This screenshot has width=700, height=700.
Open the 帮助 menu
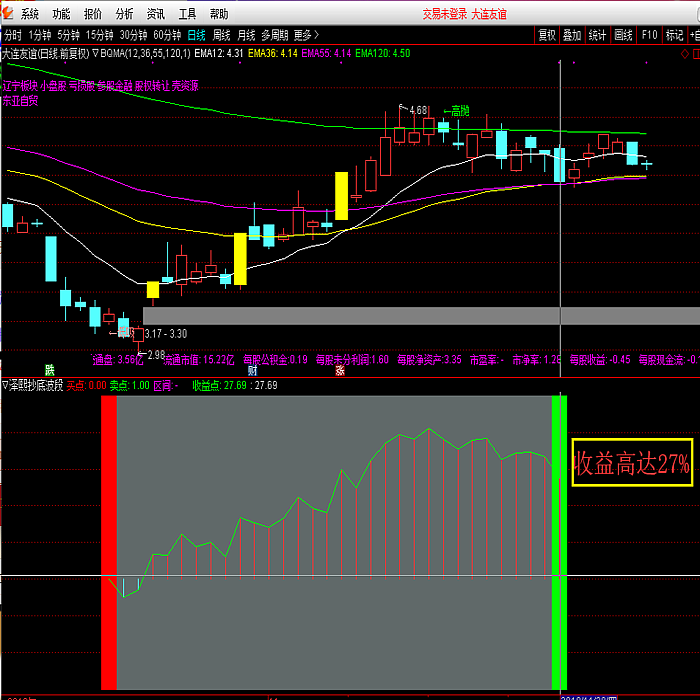click(x=219, y=14)
